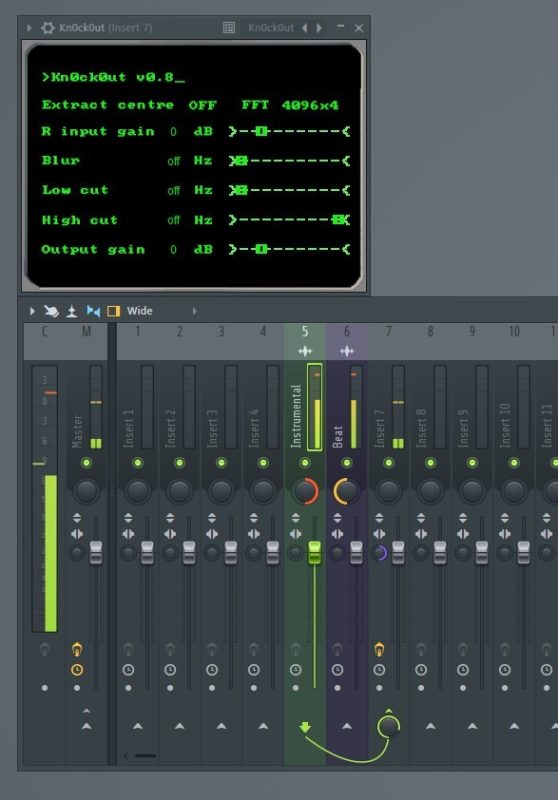Select the Beat mixer track label

pos(338,437)
